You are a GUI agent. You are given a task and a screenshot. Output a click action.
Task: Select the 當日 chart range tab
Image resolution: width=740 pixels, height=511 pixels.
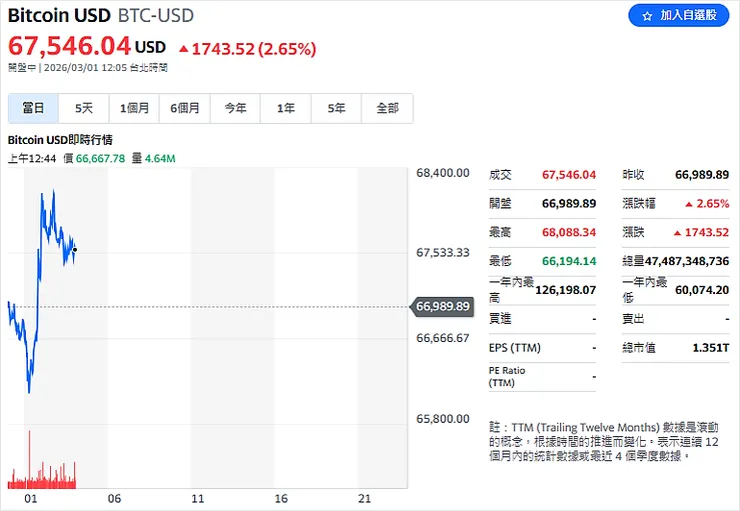pyautogui.click(x=34, y=109)
